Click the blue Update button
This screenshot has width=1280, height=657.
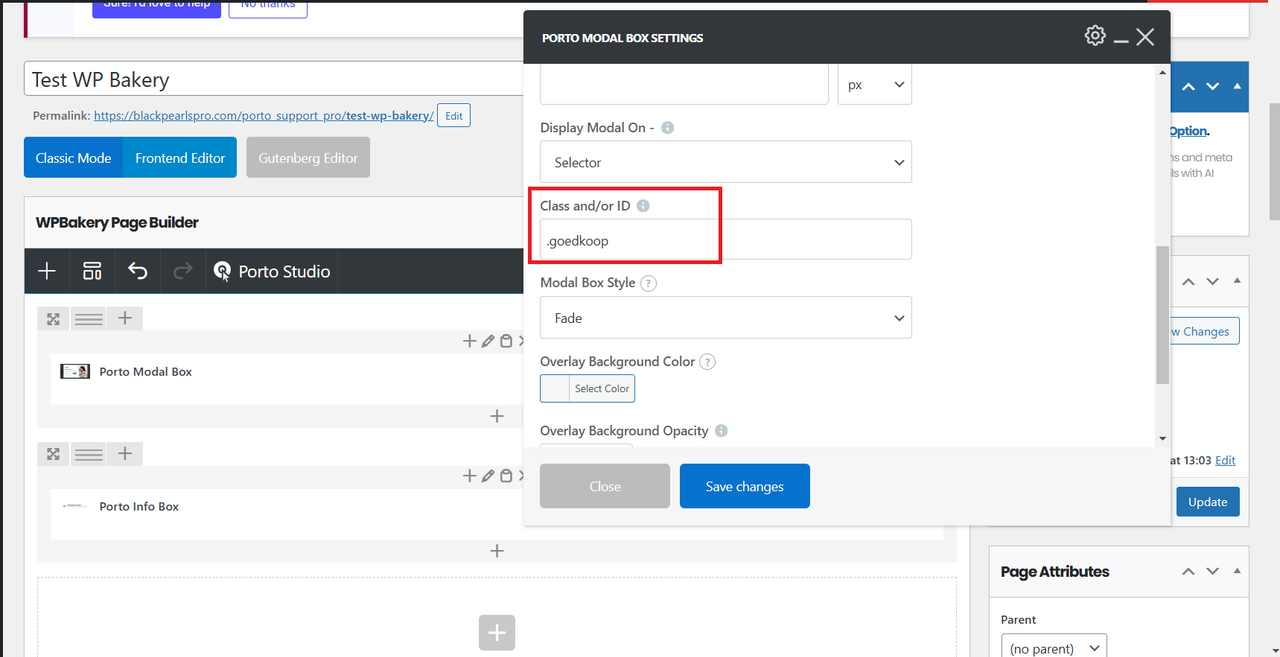pyautogui.click(x=1208, y=502)
